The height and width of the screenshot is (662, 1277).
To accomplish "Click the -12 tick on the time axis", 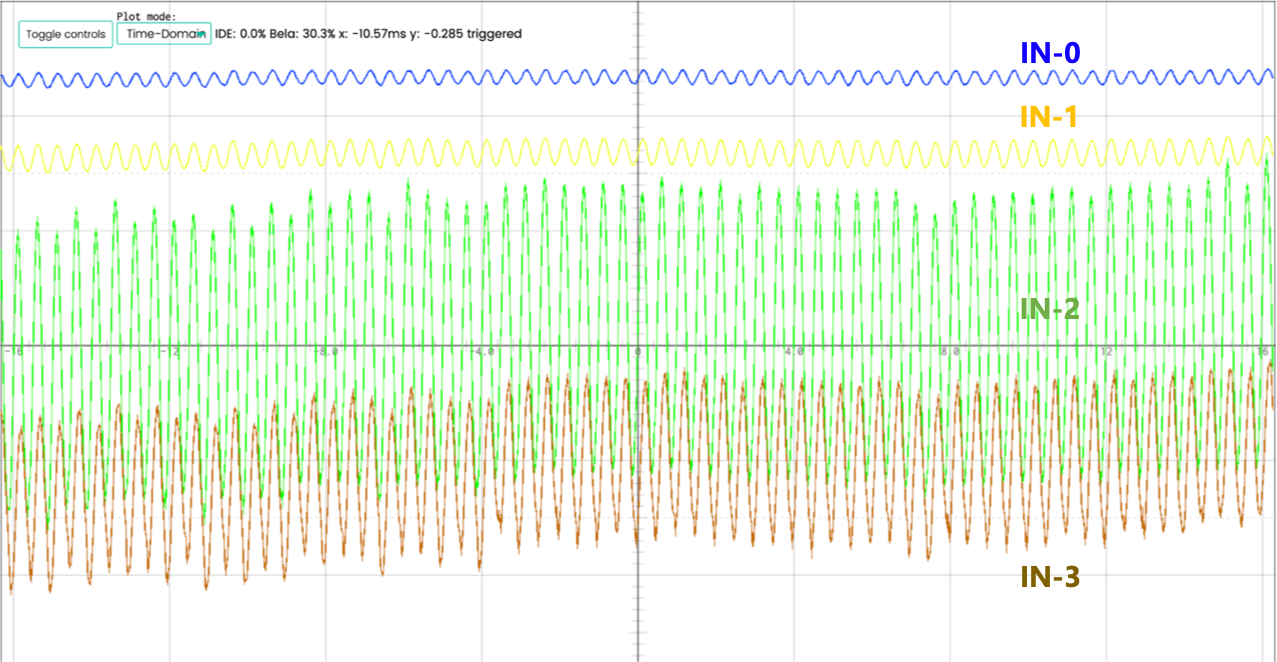I will pyautogui.click(x=170, y=352).
